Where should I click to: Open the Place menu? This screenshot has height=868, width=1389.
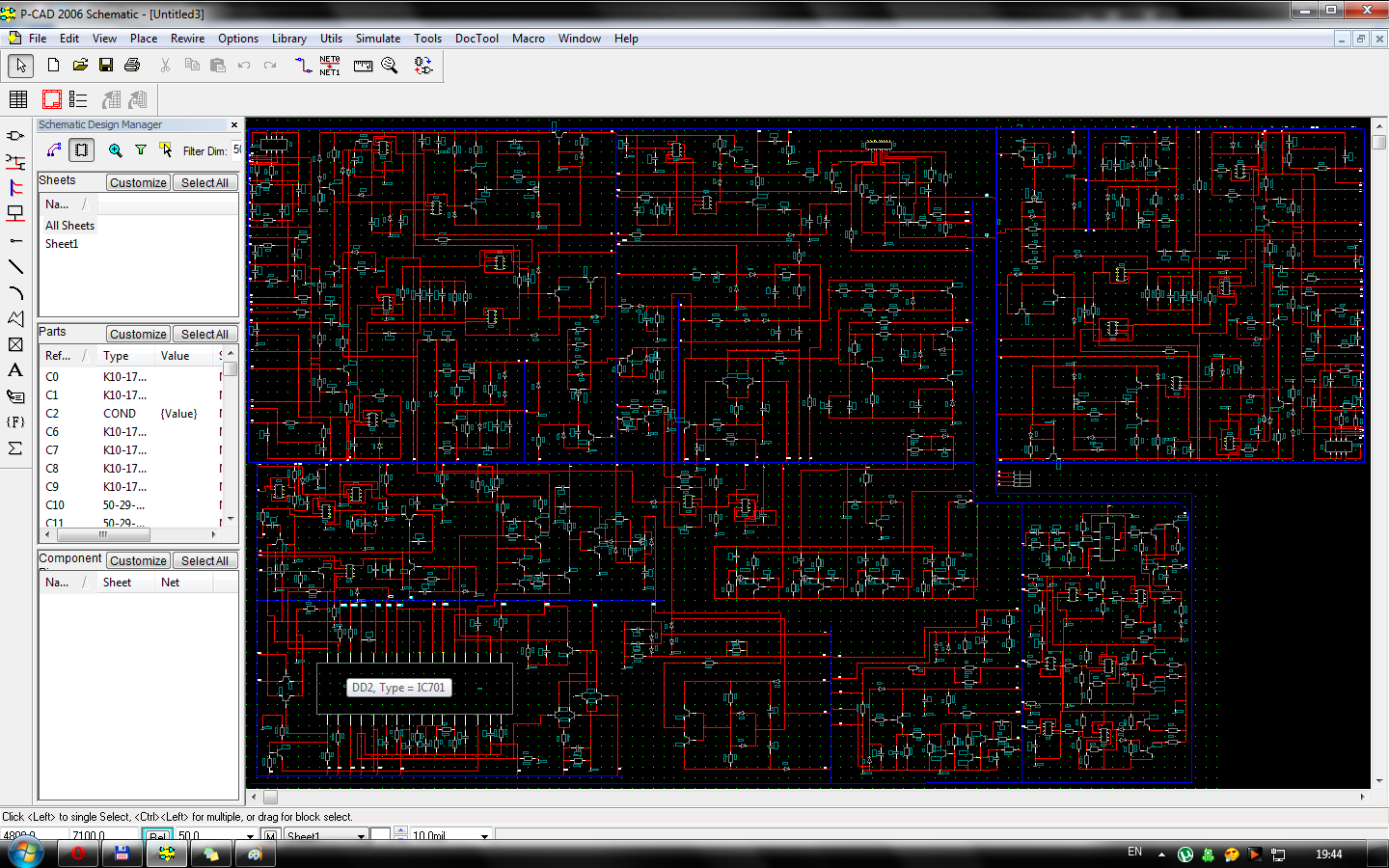pos(144,39)
